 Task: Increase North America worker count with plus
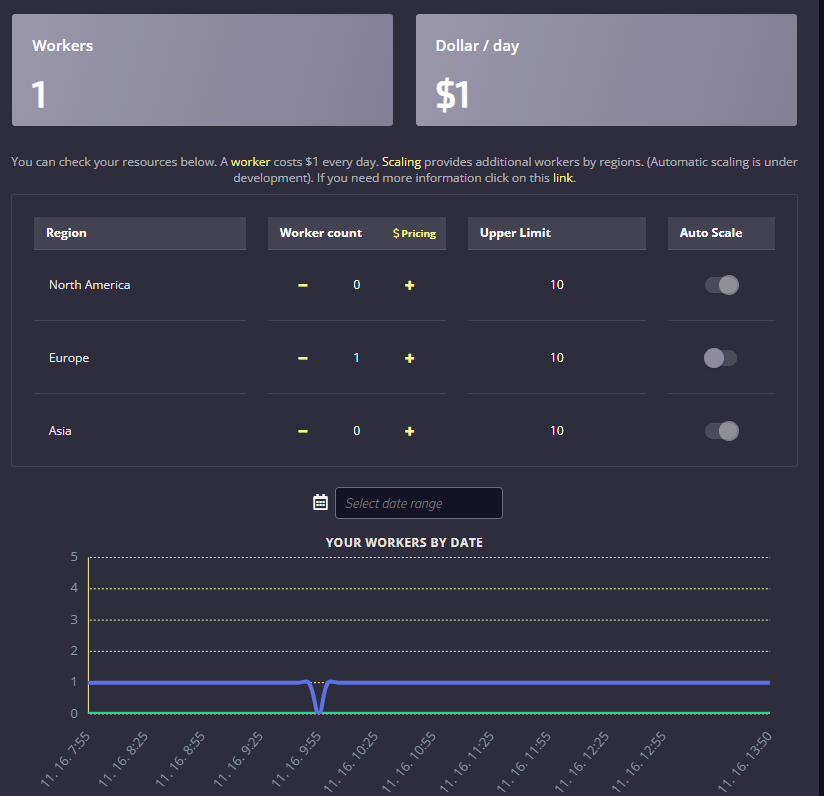tap(409, 286)
